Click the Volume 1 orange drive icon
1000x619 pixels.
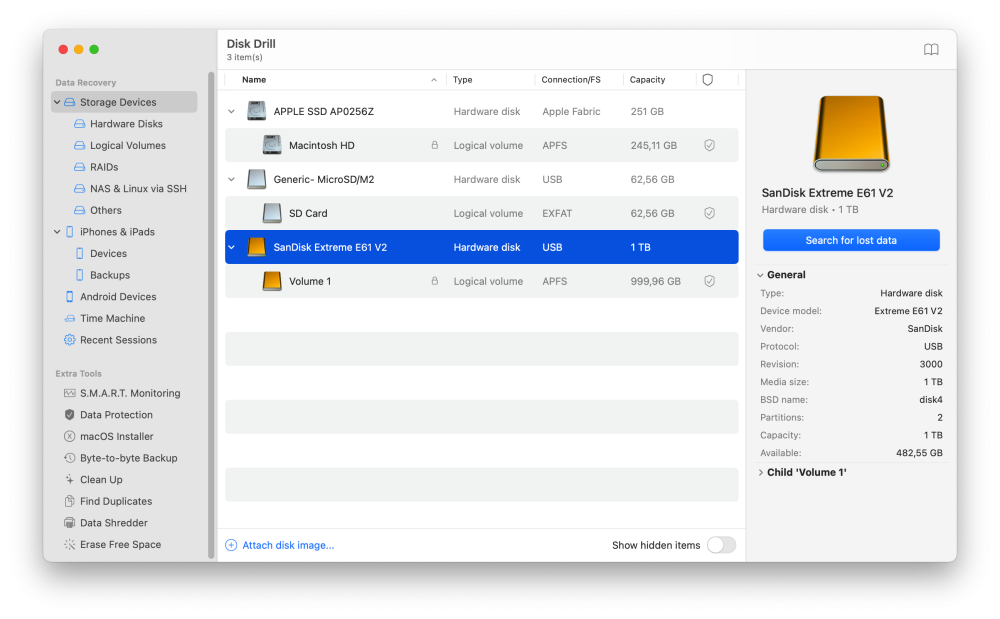[x=272, y=281]
